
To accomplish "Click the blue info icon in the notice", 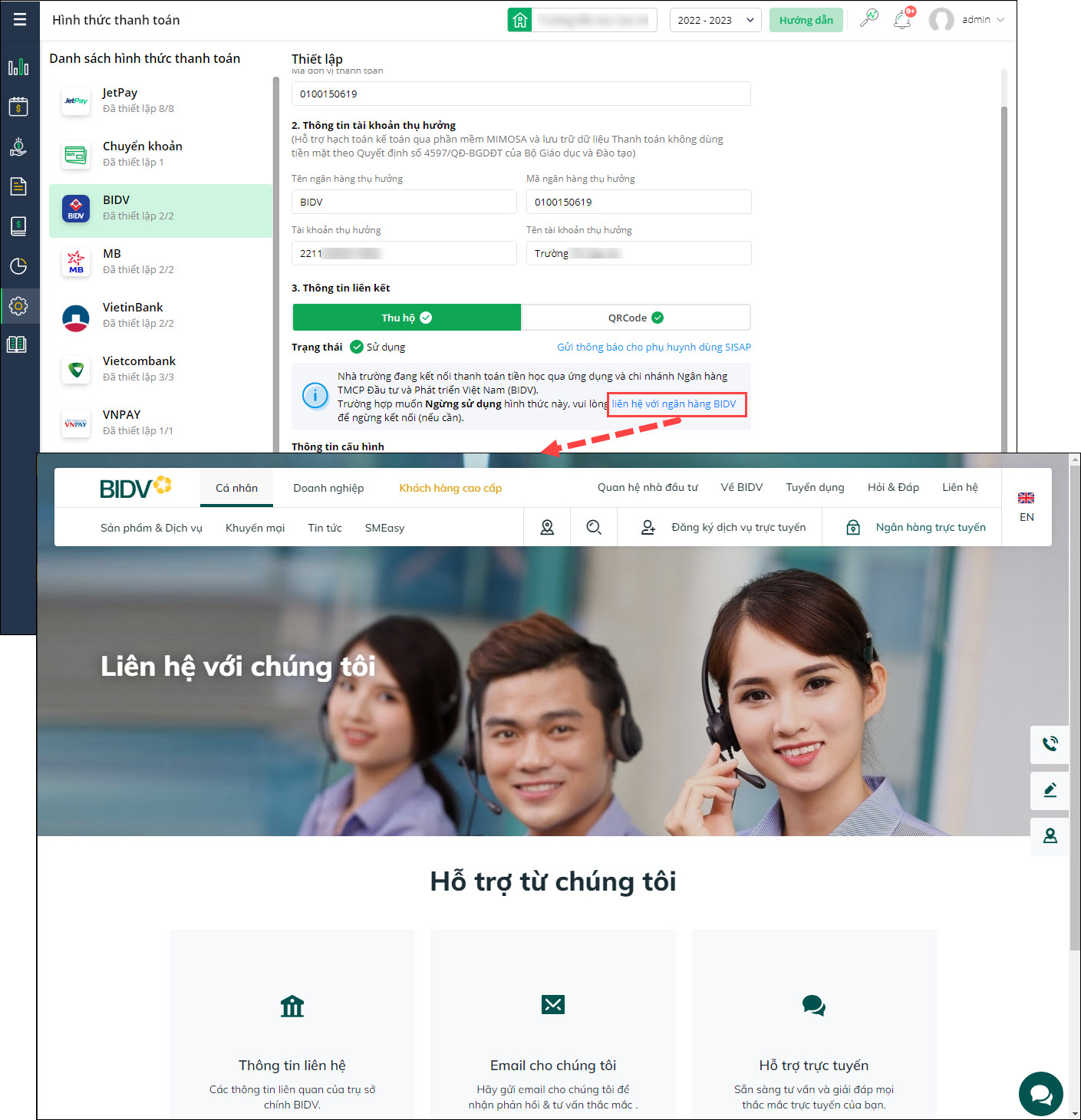I will point(315,396).
